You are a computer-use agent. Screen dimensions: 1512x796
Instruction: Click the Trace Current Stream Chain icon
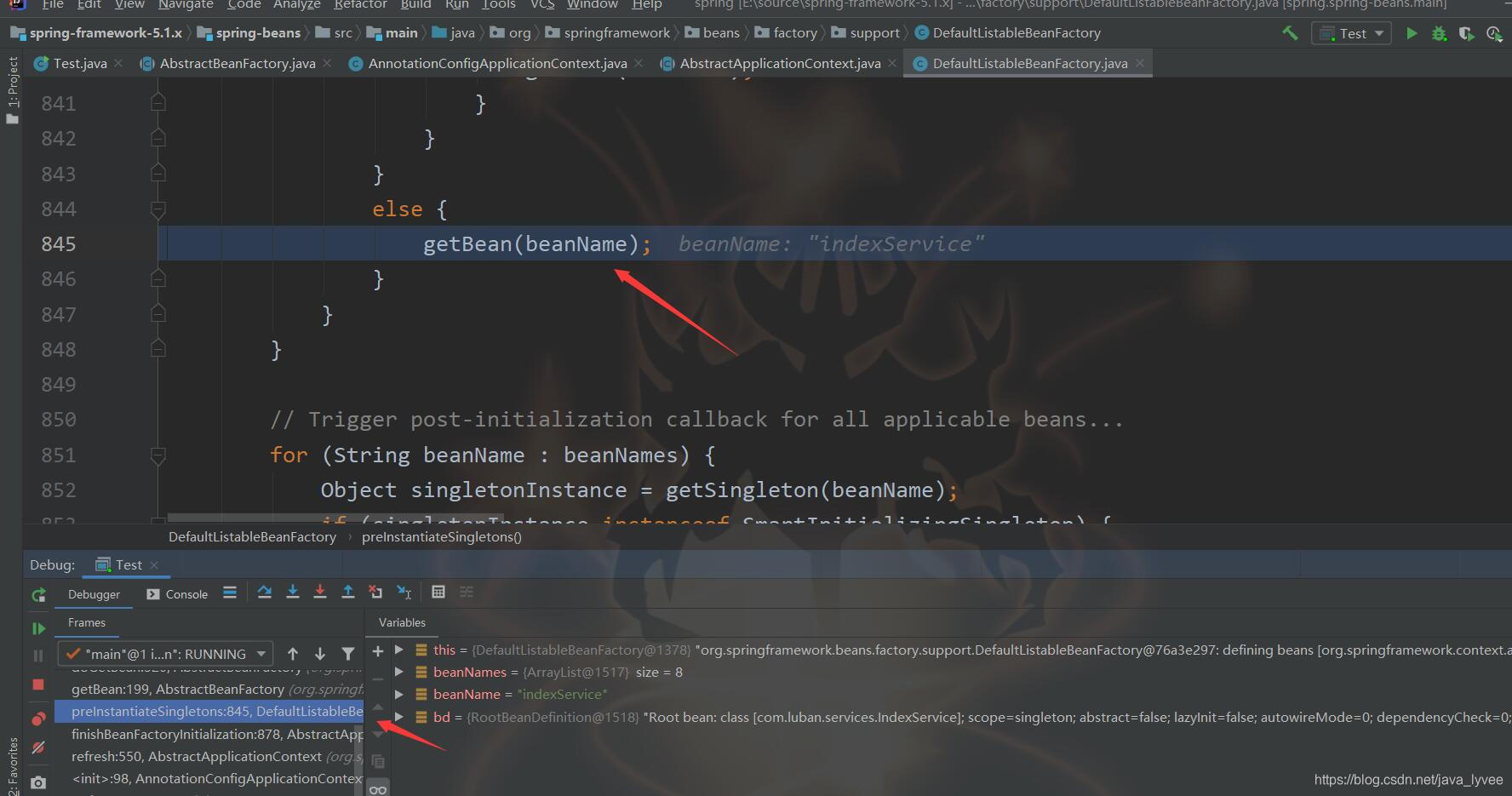(x=467, y=592)
